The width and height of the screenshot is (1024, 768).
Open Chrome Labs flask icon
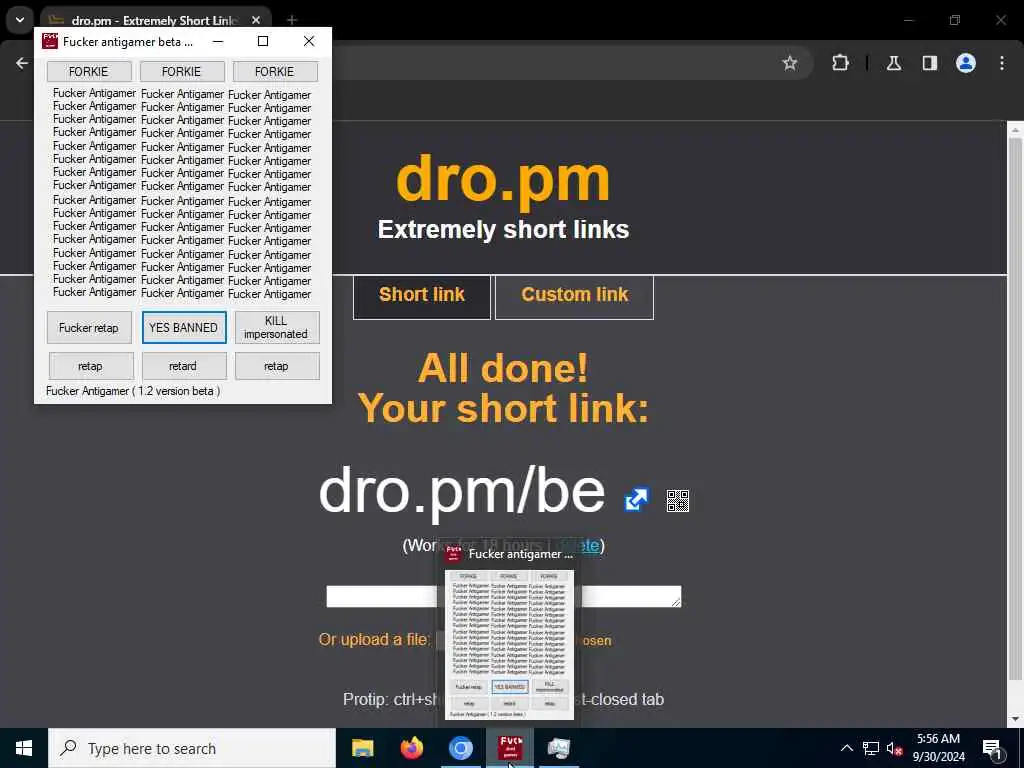[x=894, y=63]
